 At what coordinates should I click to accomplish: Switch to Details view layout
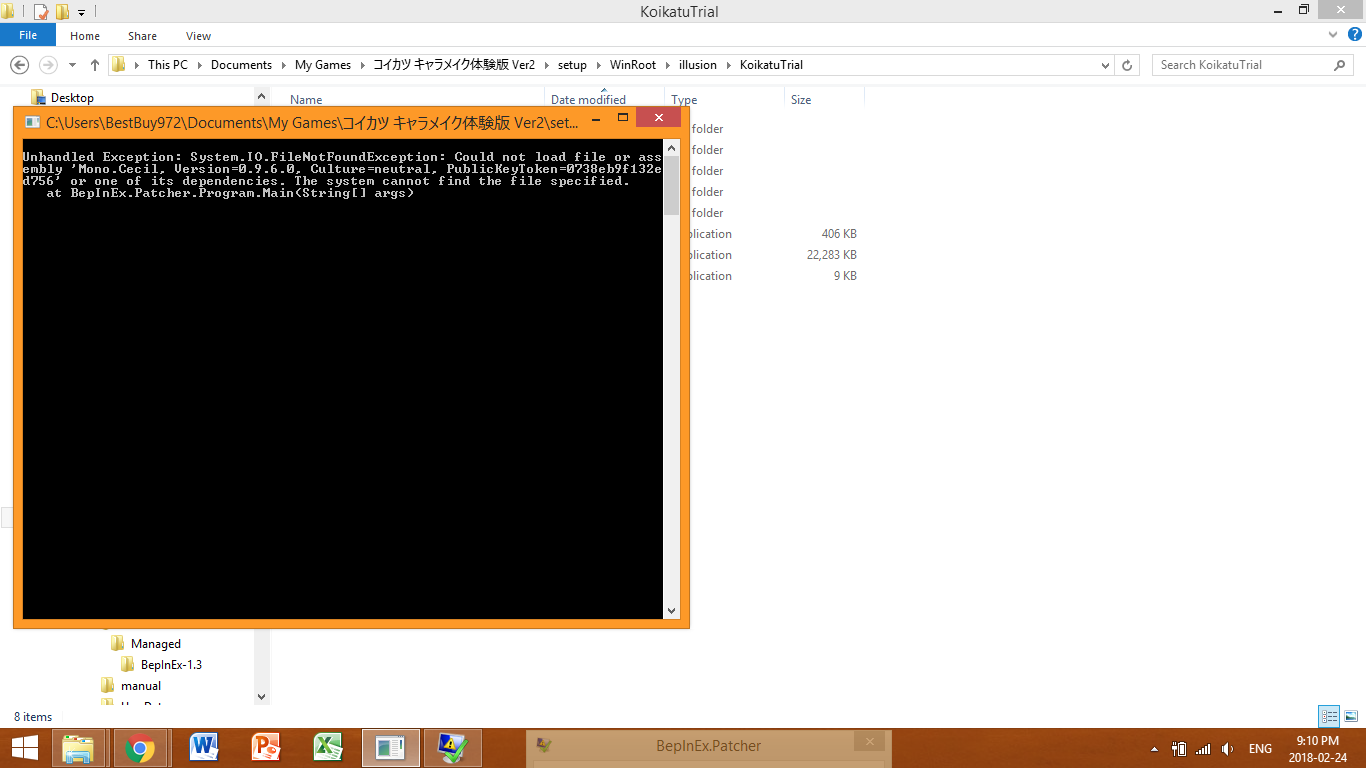tap(1329, 716)
